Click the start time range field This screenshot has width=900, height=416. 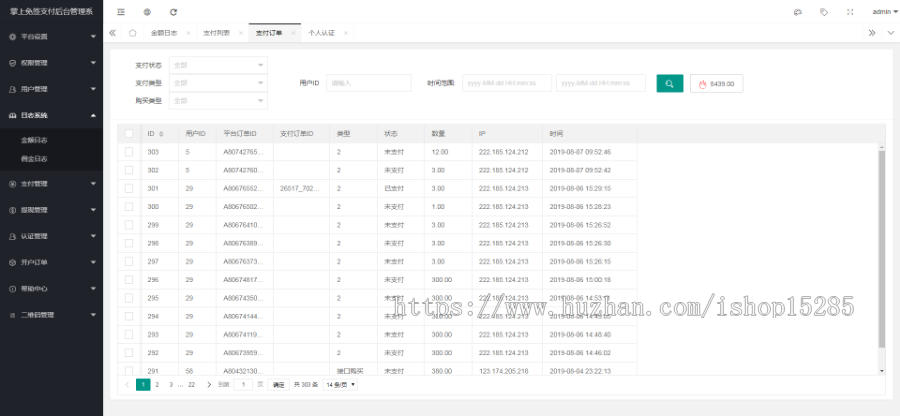pyautogui.click(x=507, y=83)
